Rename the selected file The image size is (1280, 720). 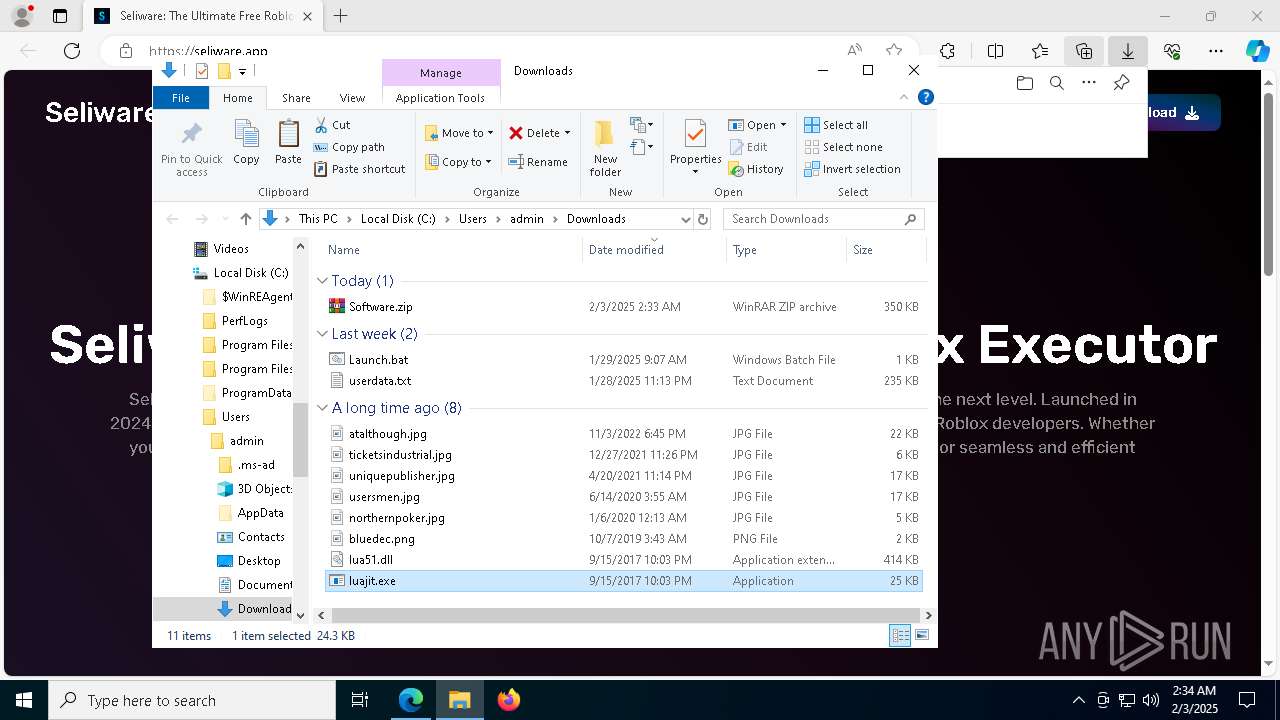click(x=538, y=162)
